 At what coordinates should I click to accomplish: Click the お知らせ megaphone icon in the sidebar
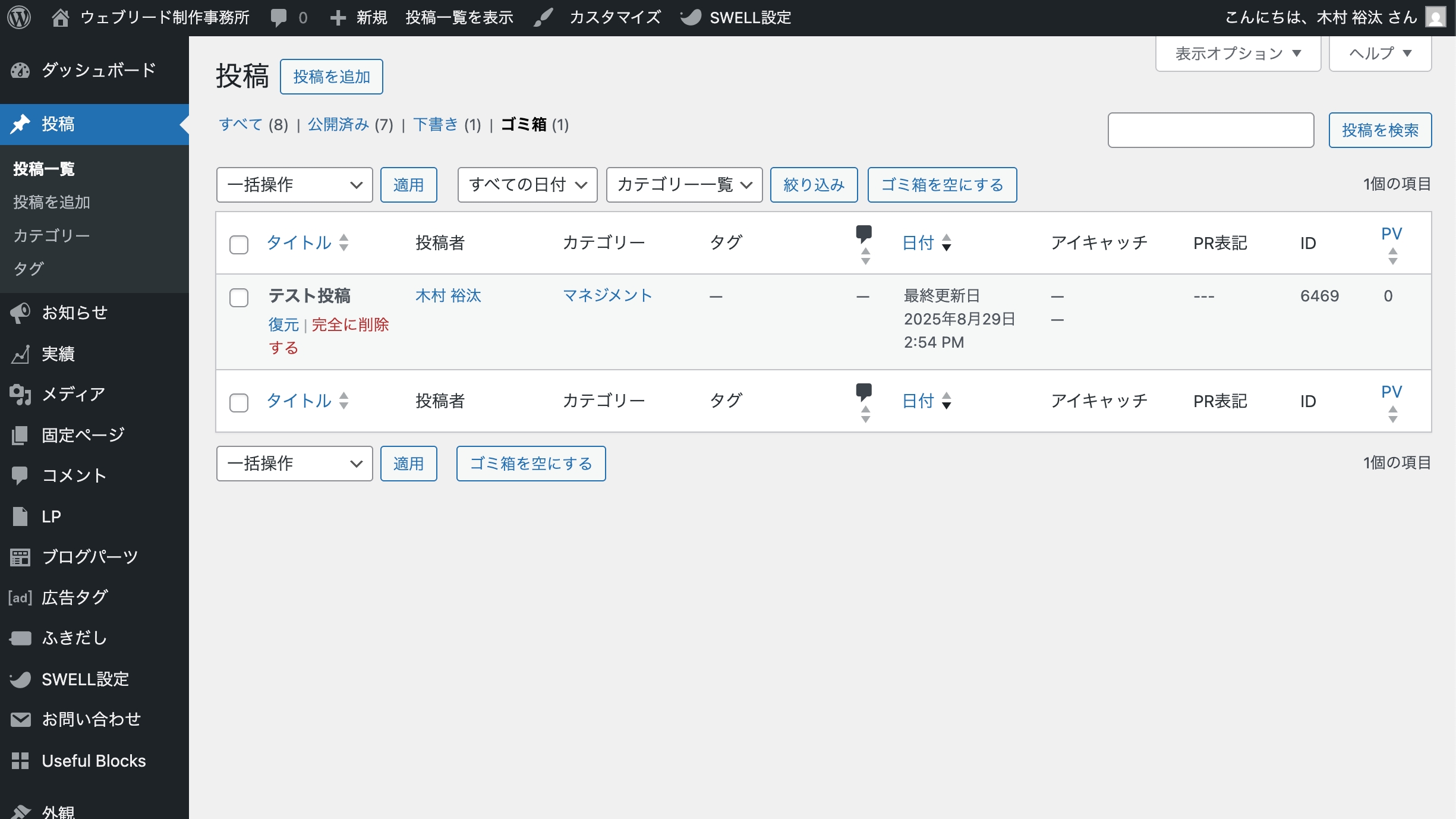point(20,313)
